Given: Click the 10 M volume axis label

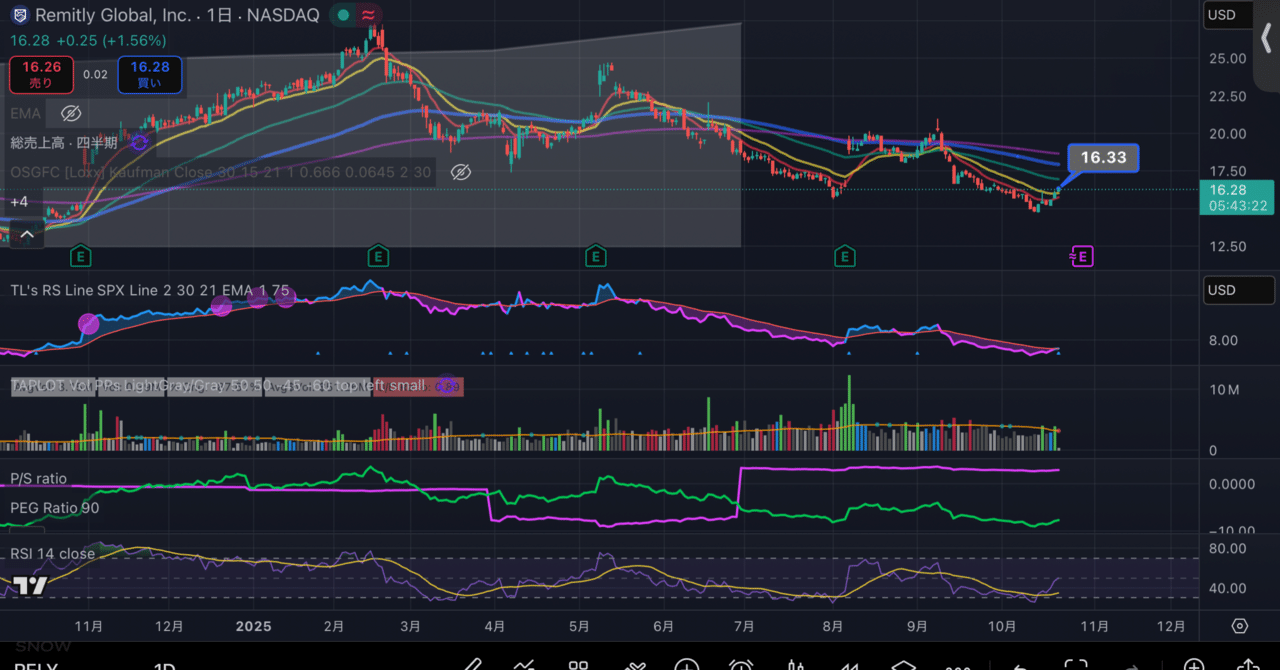Looking at the screenshot, I should [1225, 389].
